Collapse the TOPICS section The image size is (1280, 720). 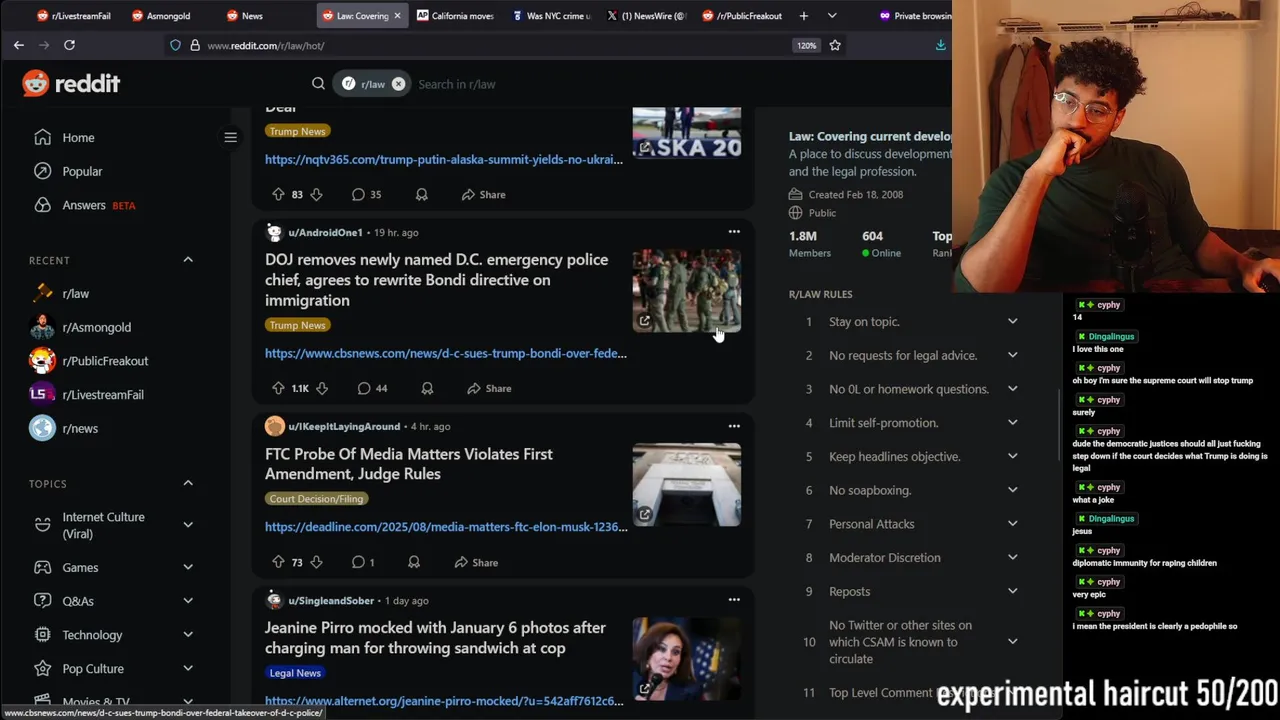[188, 483]
